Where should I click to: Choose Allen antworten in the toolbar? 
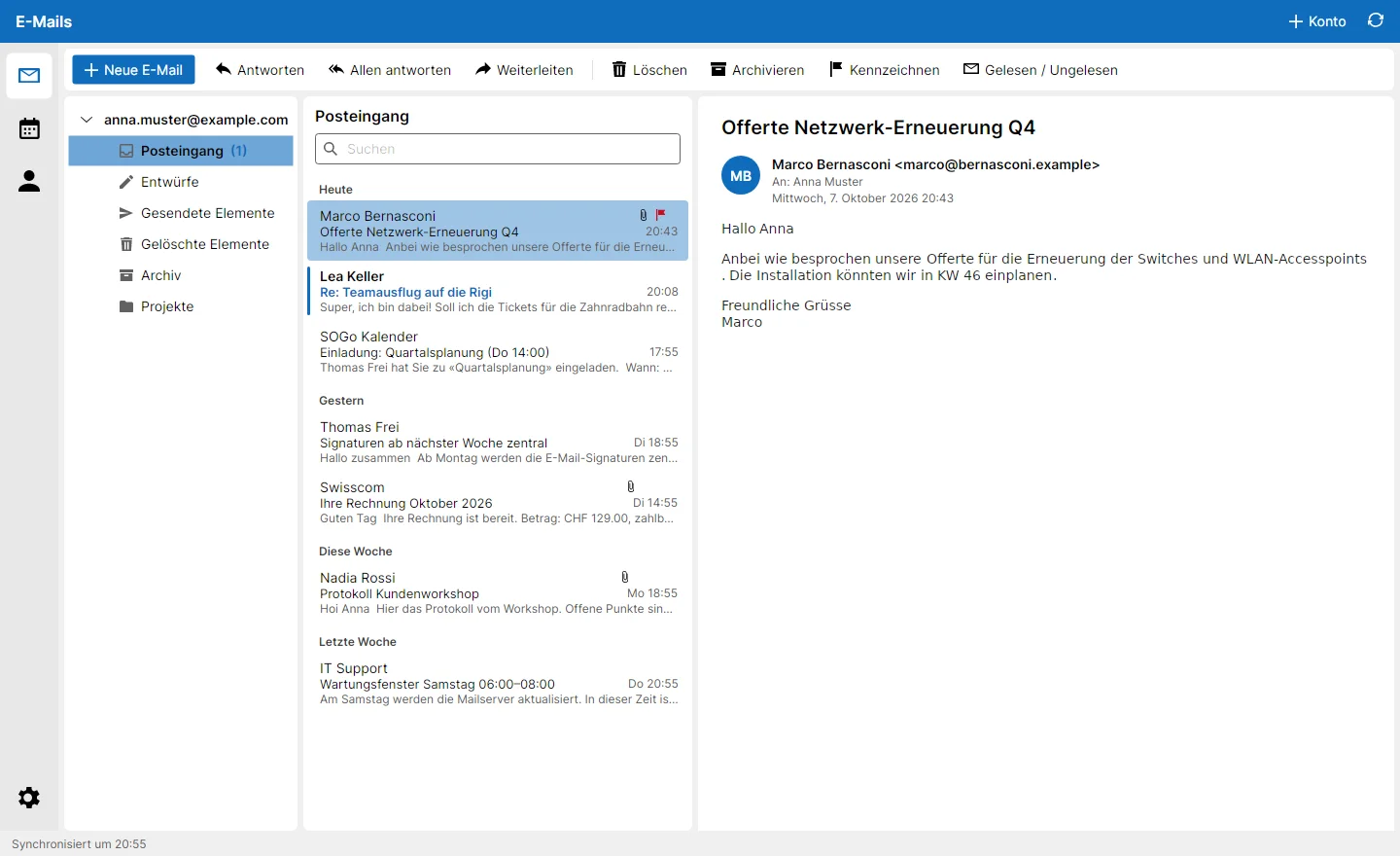[x=390, y=70]
